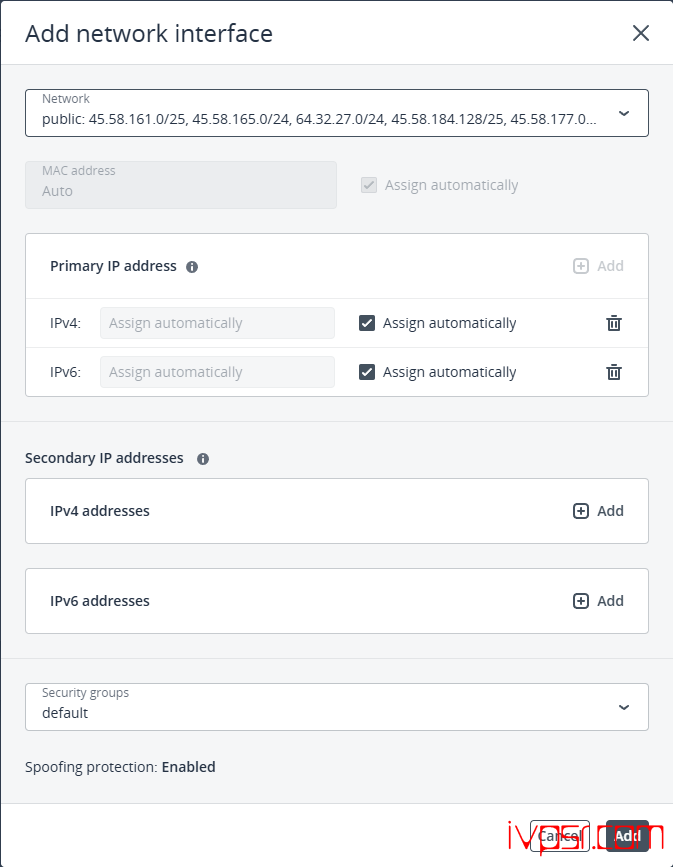Uncheck IPv6 Assign automatically
The image size is (673, 867).
coord(367,372)
